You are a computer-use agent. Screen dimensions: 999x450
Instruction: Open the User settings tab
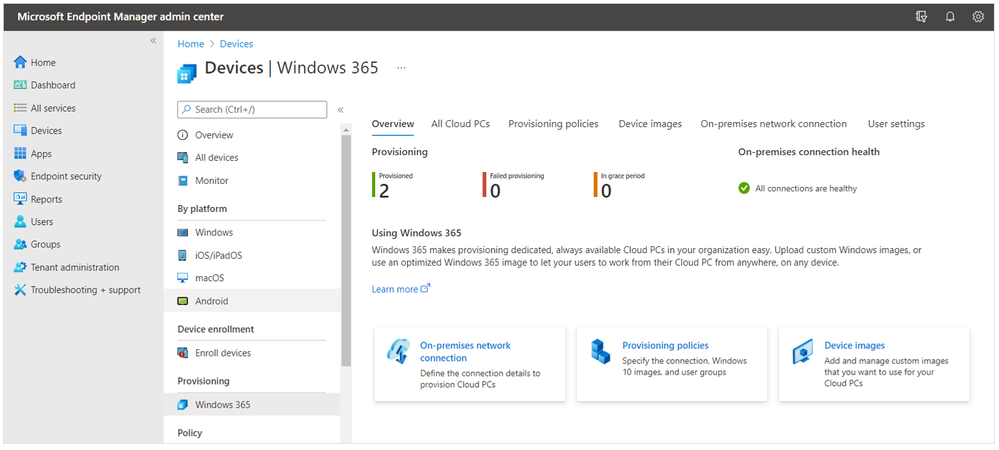[x=896, y=124]
